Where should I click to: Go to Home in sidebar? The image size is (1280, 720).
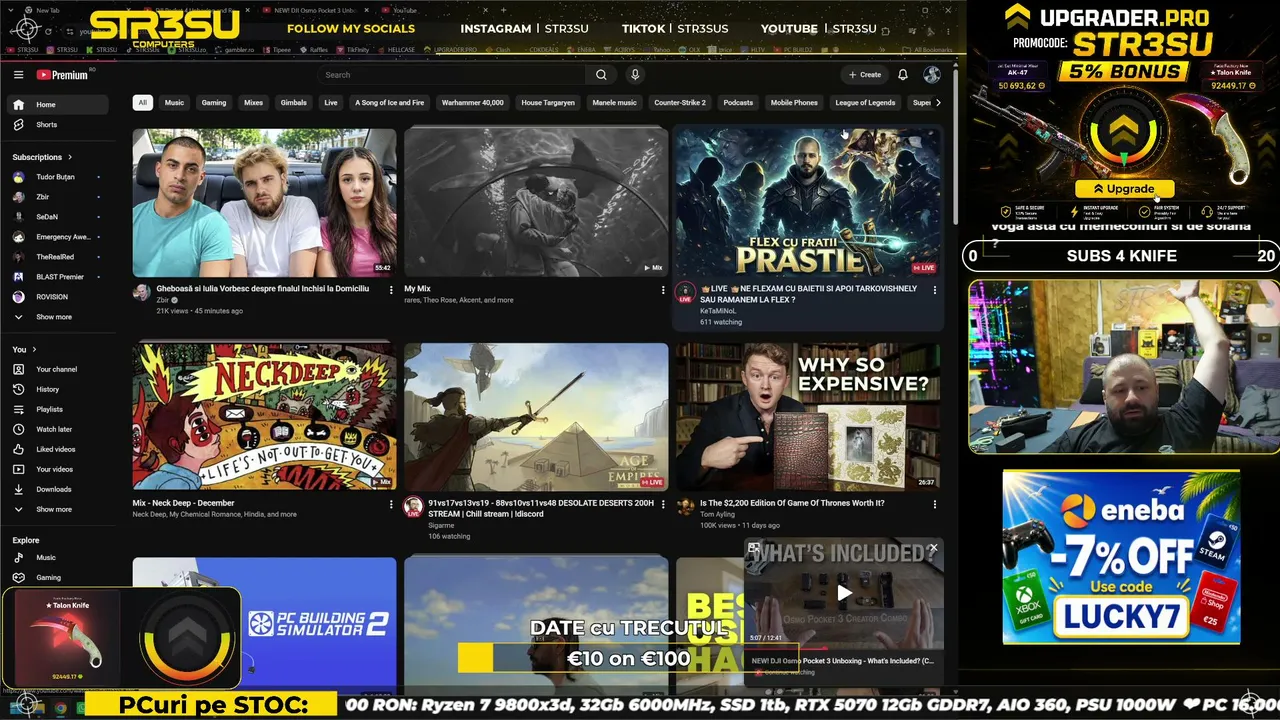57,105
